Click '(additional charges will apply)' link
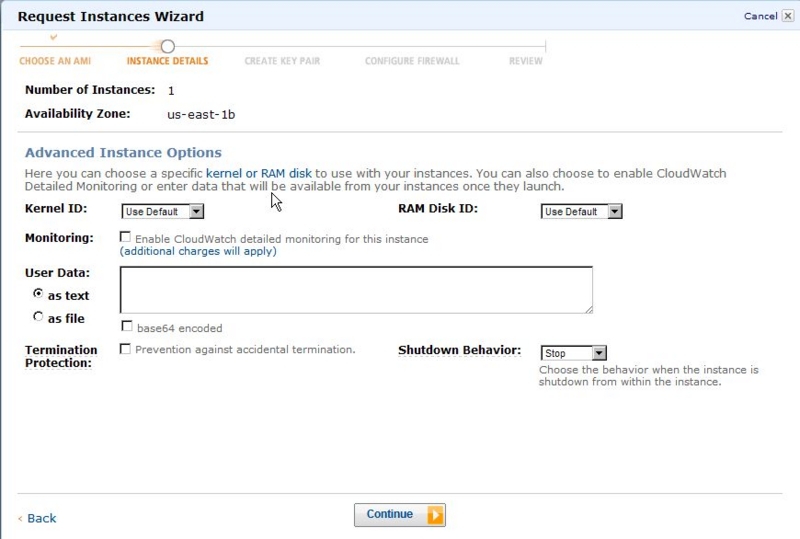This screenshot has height=539, width=800. (x=198, y=251)
